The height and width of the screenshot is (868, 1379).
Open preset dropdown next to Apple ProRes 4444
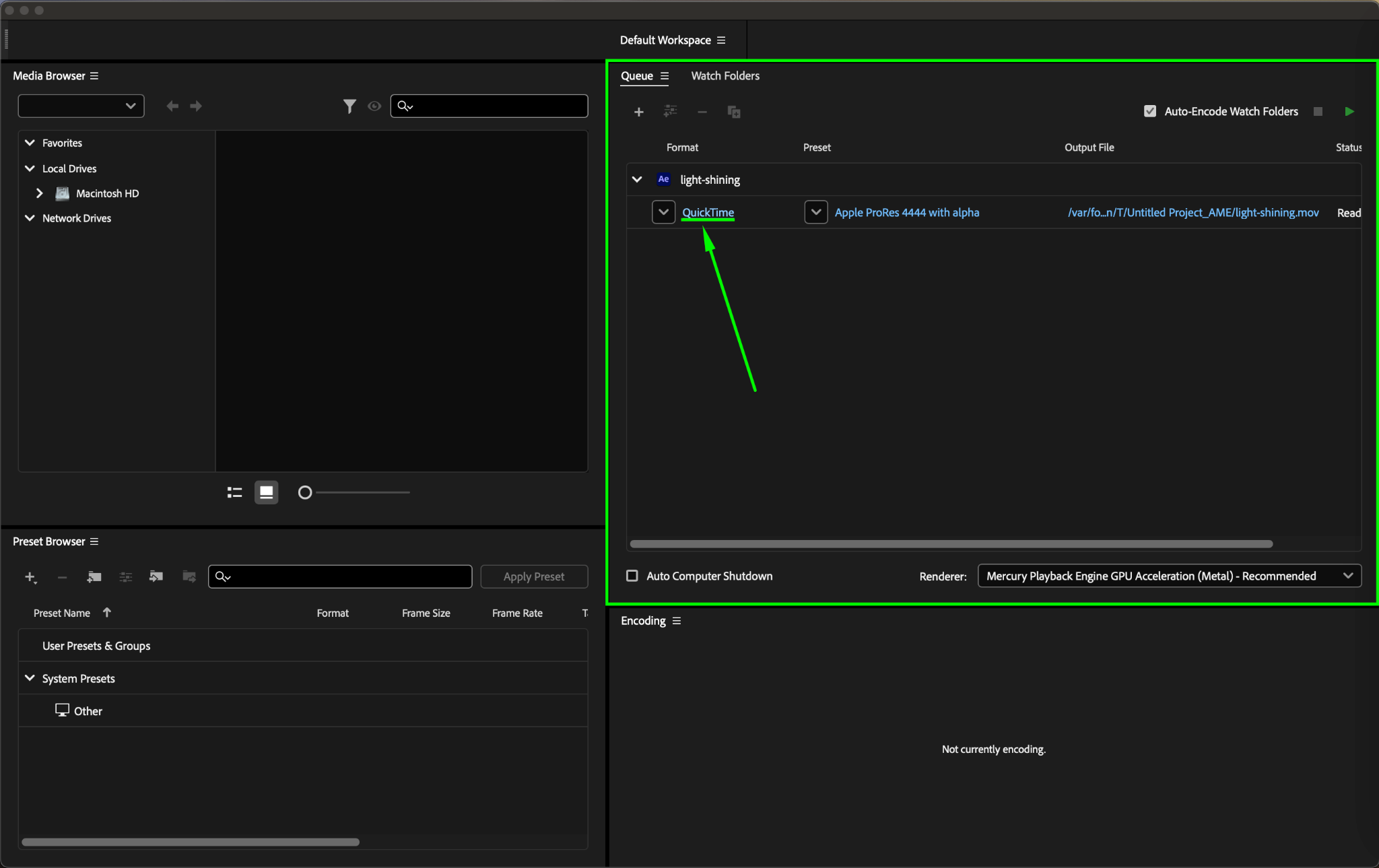point(815,213)
